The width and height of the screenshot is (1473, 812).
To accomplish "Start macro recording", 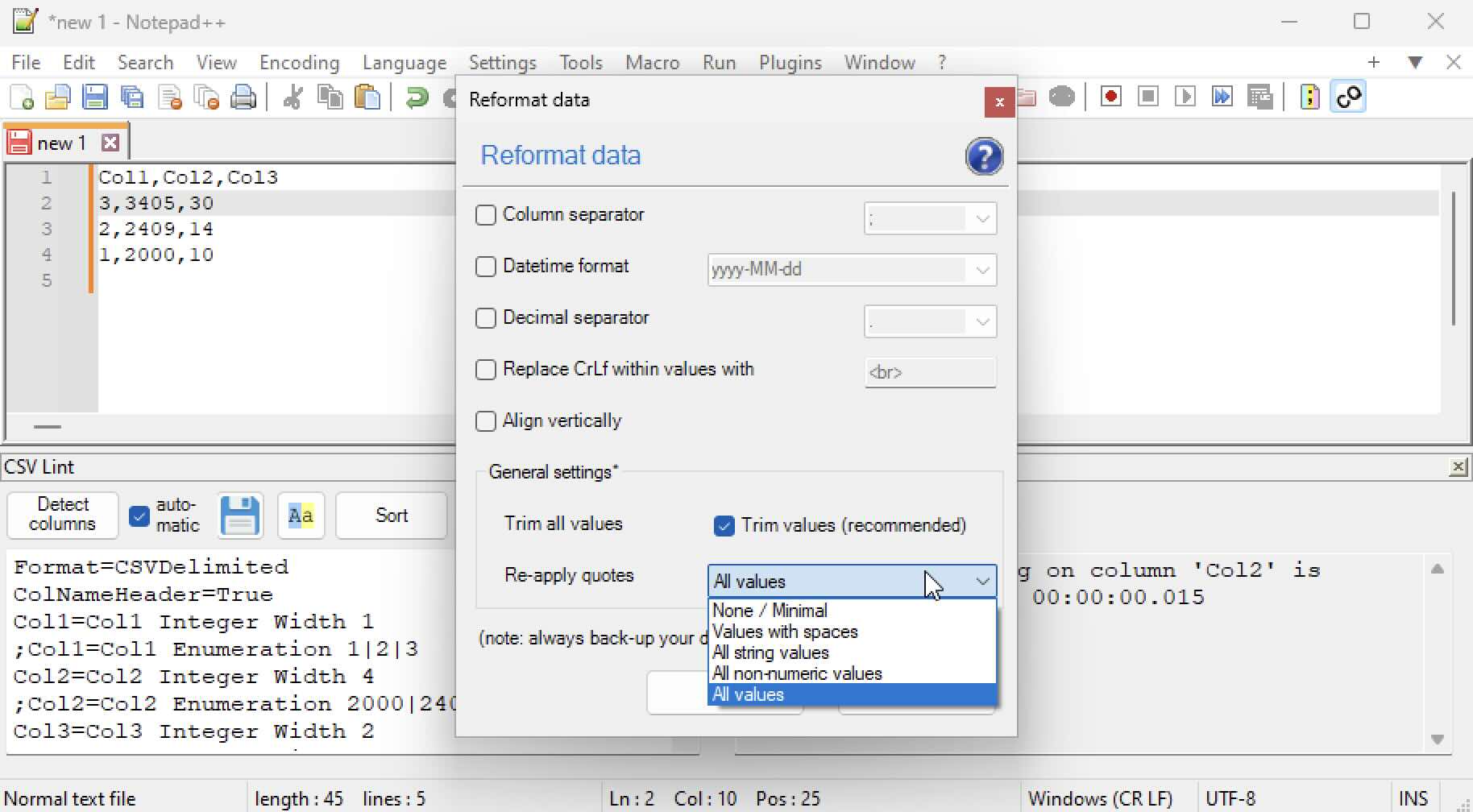I will [1110, 96].
